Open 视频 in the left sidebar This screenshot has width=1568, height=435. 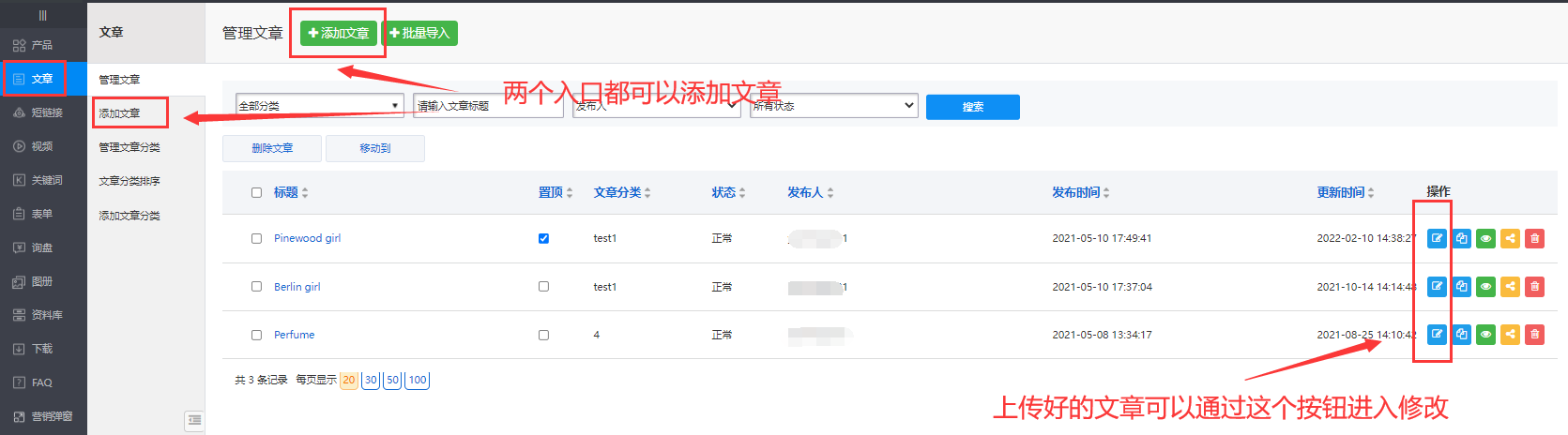(42, 146)
